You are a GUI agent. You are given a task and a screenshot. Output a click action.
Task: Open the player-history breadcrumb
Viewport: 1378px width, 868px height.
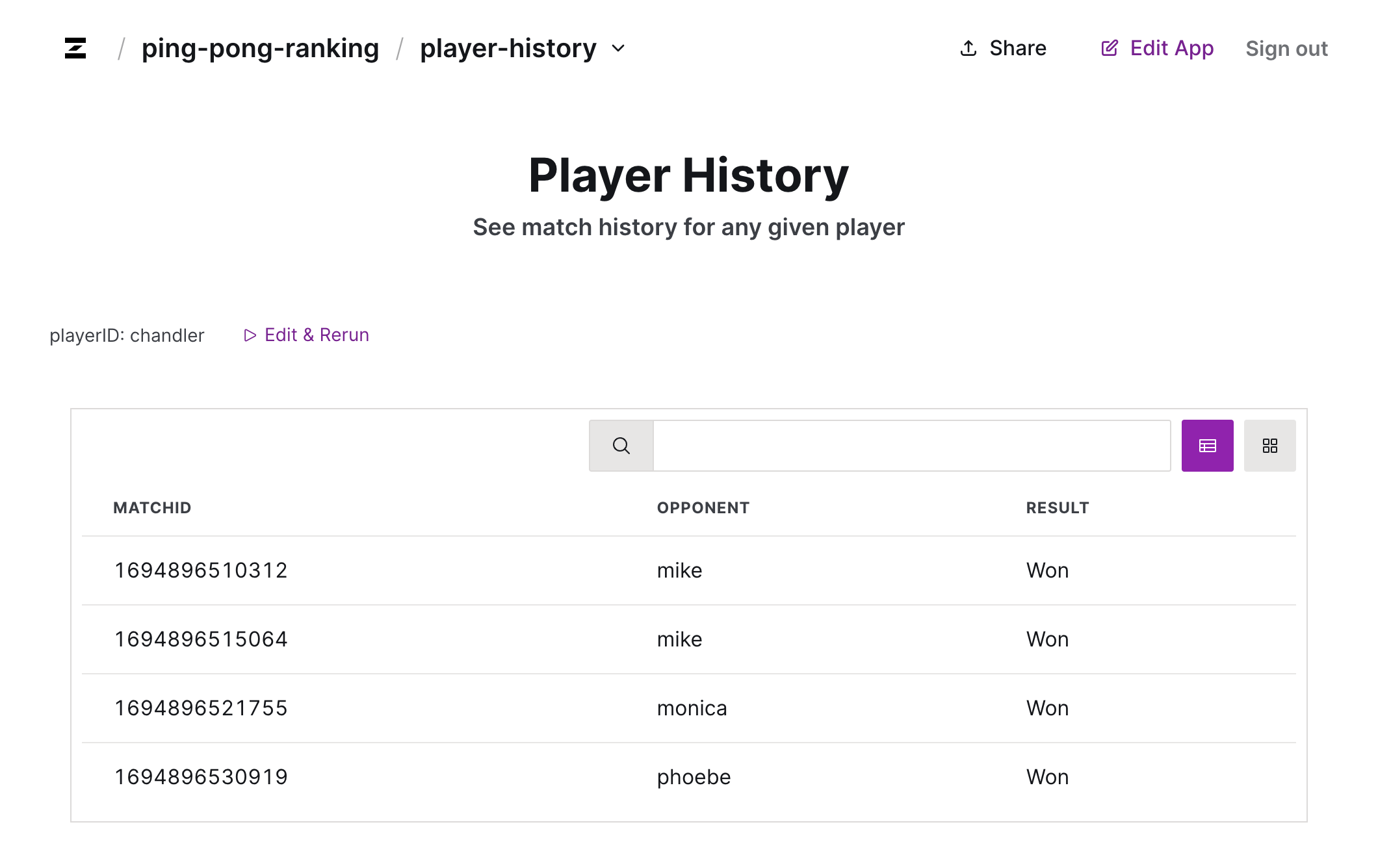click(508, 49)
